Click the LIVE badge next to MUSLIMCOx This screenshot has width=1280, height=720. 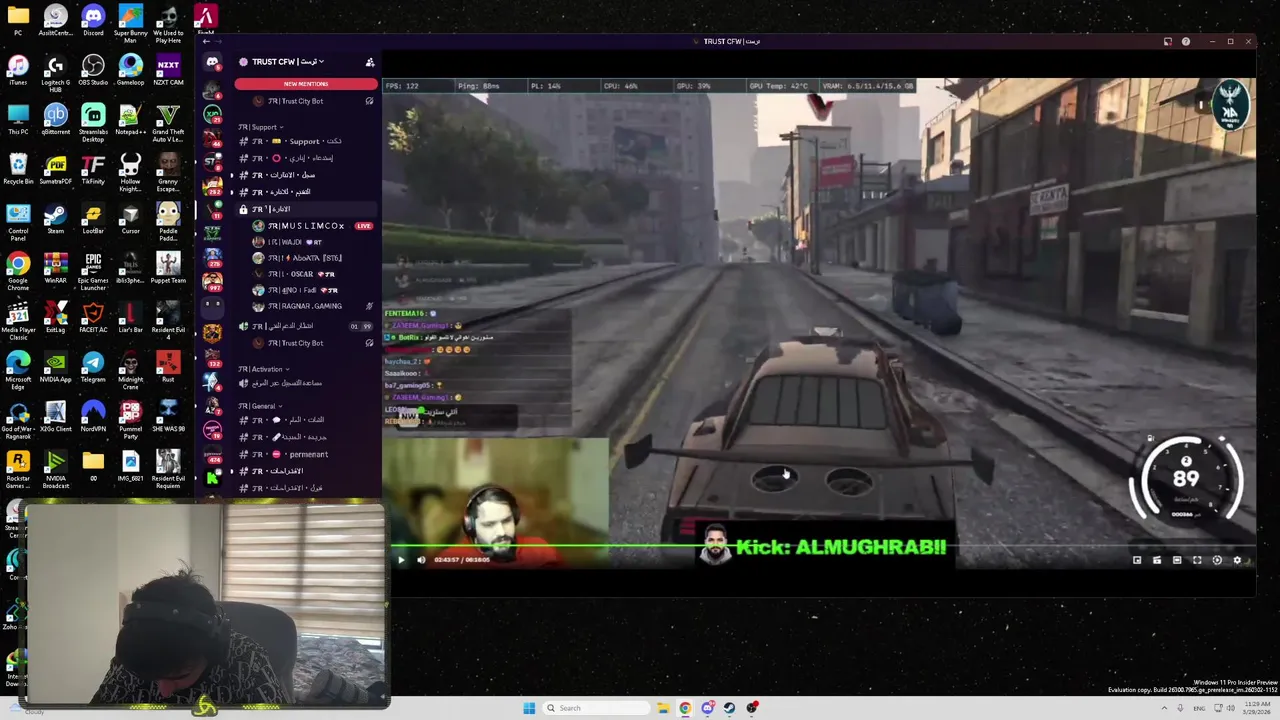tap(364, 226)
